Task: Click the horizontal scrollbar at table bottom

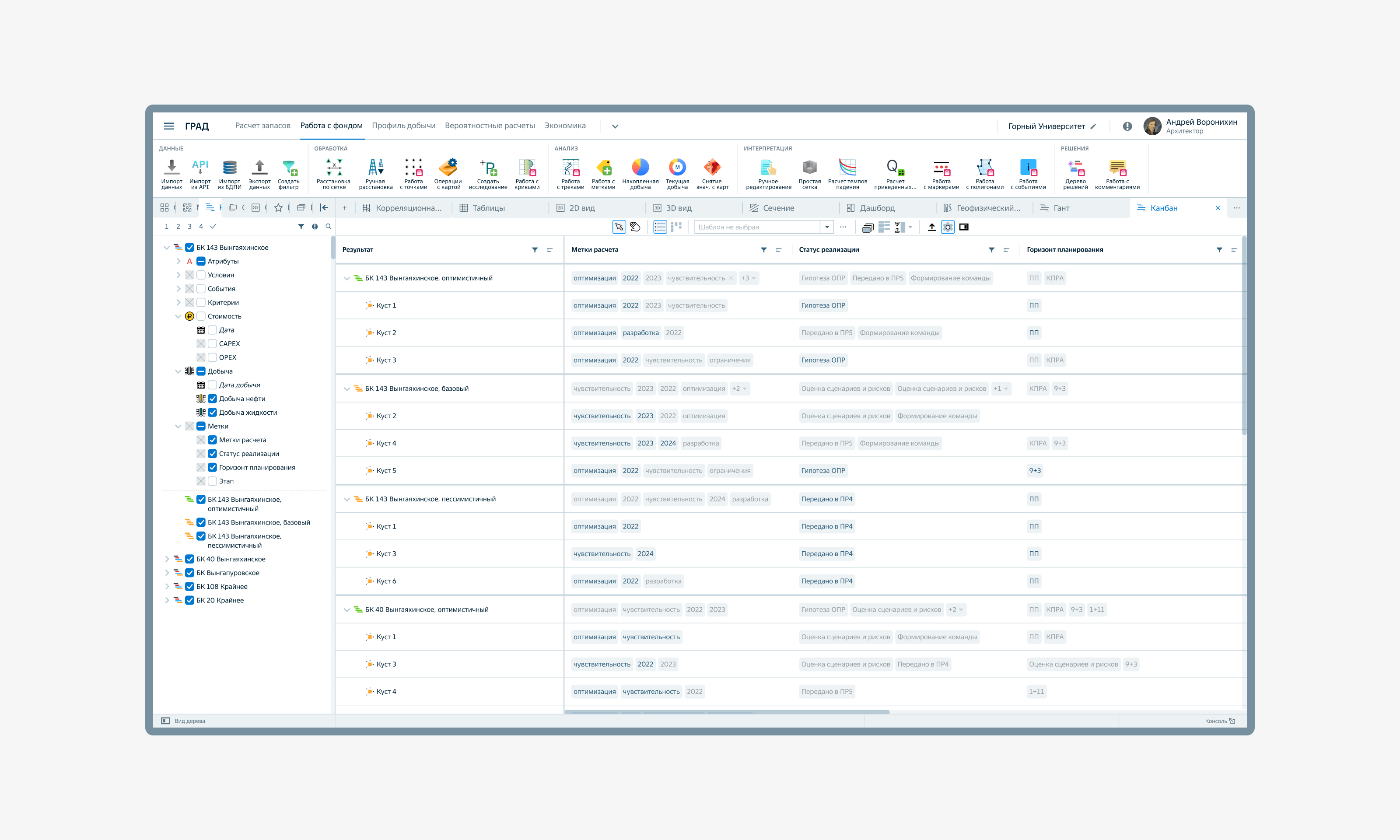Action: pos(727,711)
